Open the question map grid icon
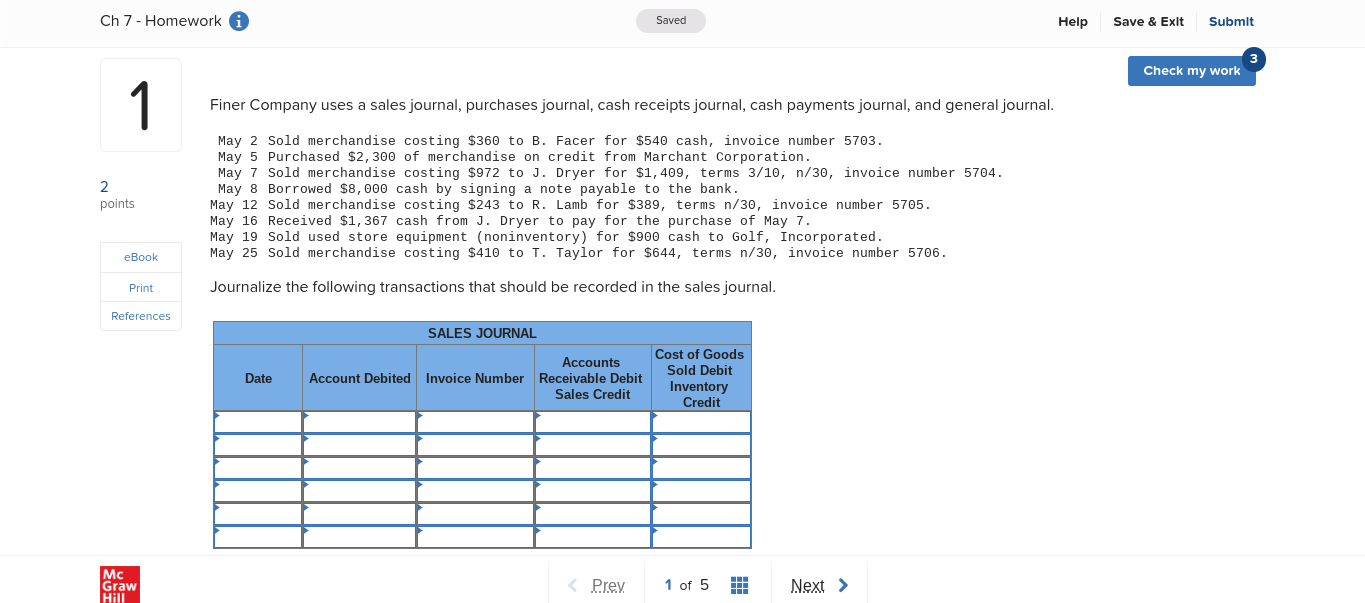Screen dimensions: 1365x603 [x=739, y=585]
